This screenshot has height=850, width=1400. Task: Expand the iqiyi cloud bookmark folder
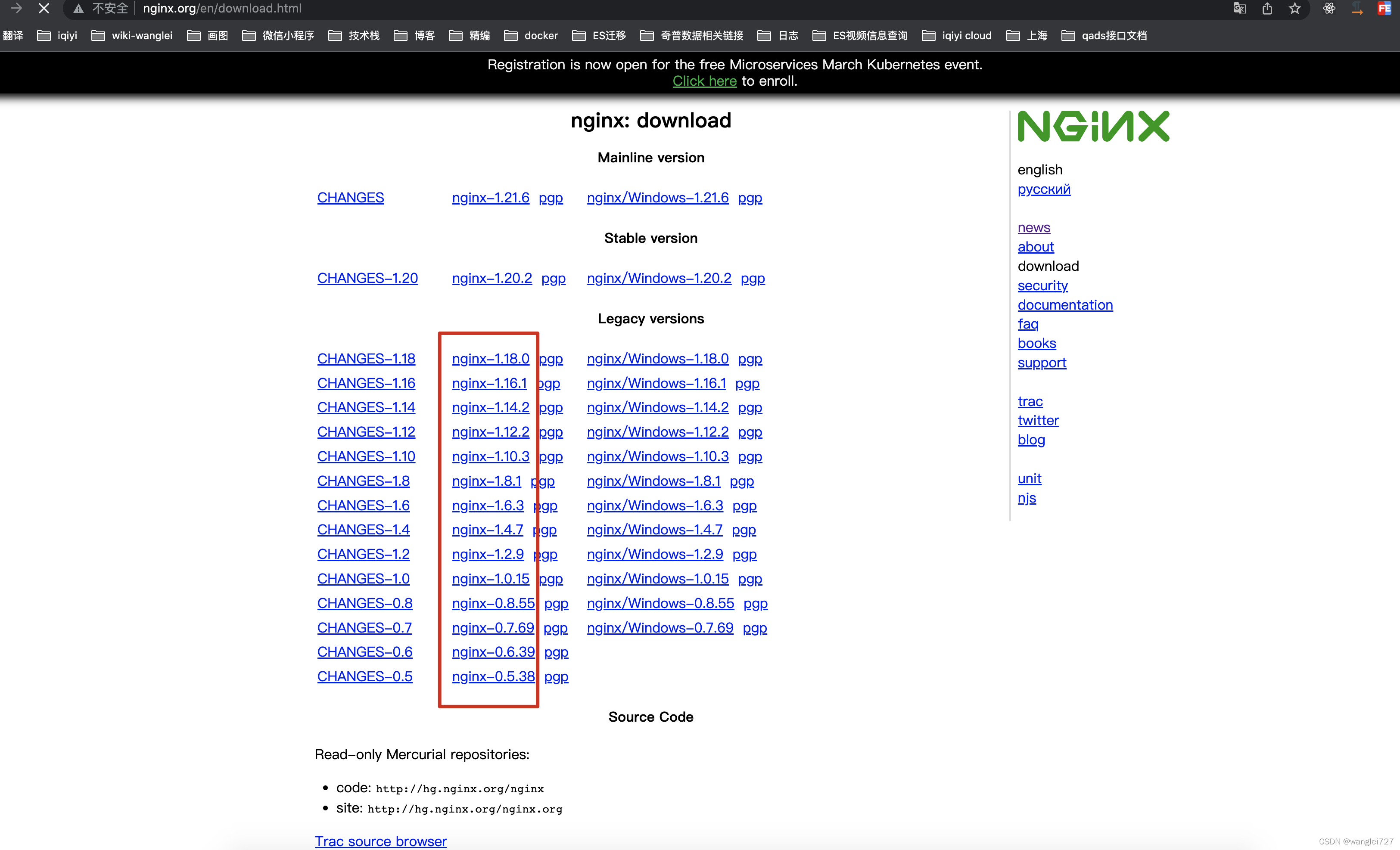957,36
